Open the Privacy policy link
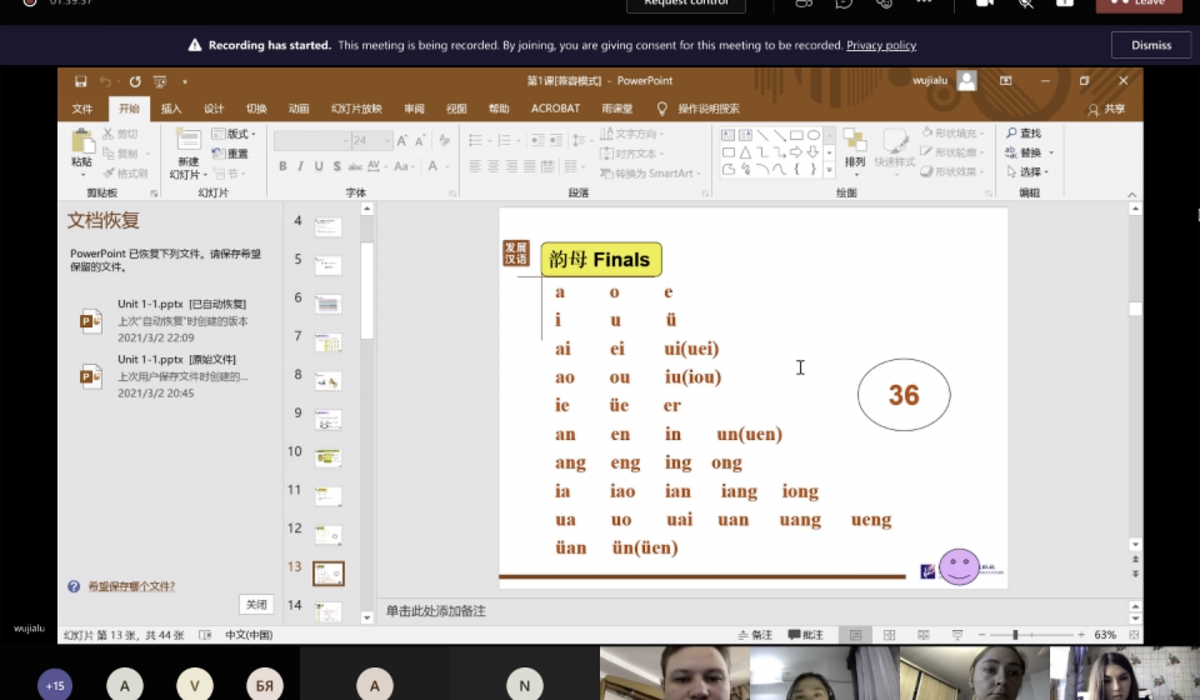This screenshot has width=1200, height=700. pyautogui.click(x=881, y=45)
